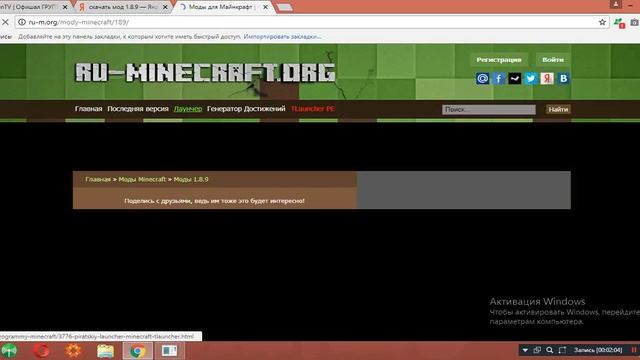640x360 pixels.
Task: Open the Главная nav menu item
Action: [x=88, y=109]
